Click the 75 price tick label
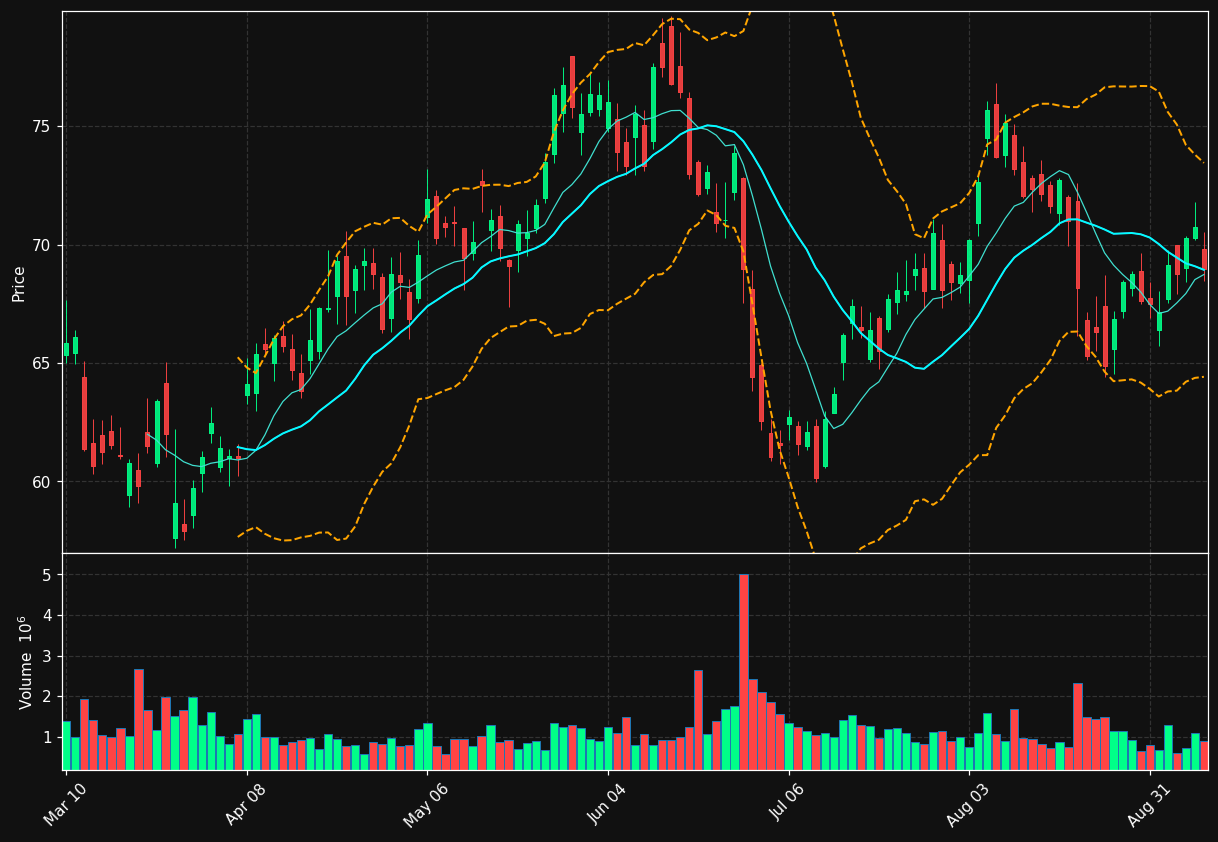 [x=41, y=127]
